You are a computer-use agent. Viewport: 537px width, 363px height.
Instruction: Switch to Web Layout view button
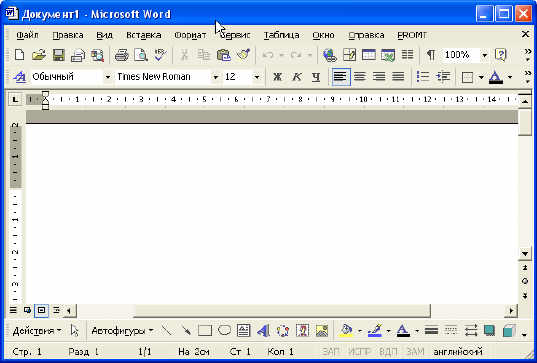27,310
